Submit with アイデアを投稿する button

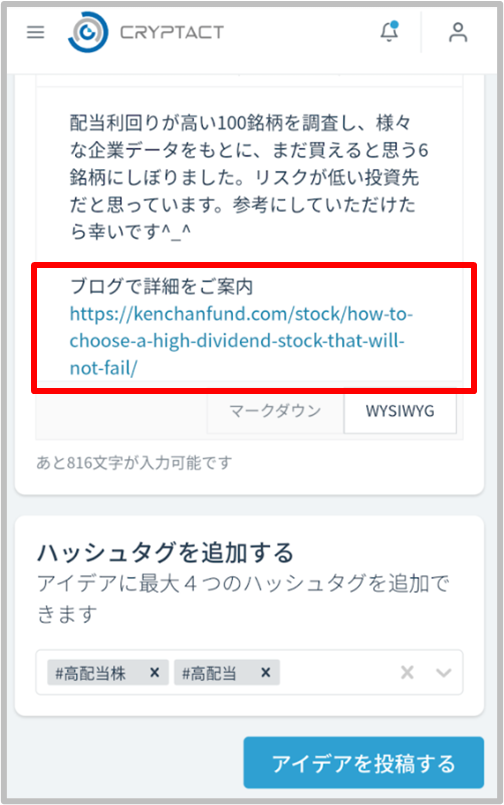pyautogui.click(x=364, y=762)
